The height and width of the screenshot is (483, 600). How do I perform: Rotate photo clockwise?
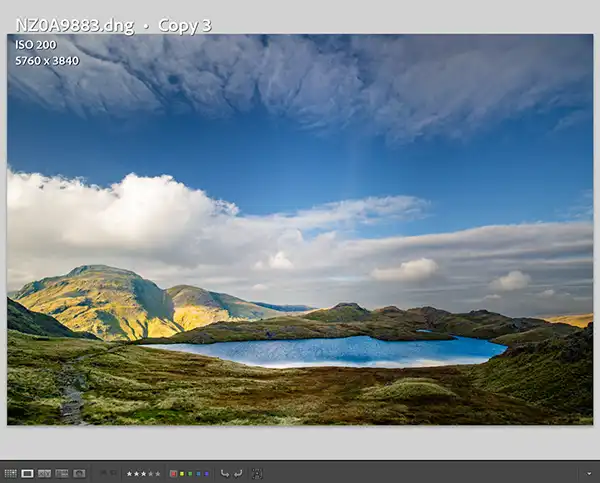(x=238, y=474)
